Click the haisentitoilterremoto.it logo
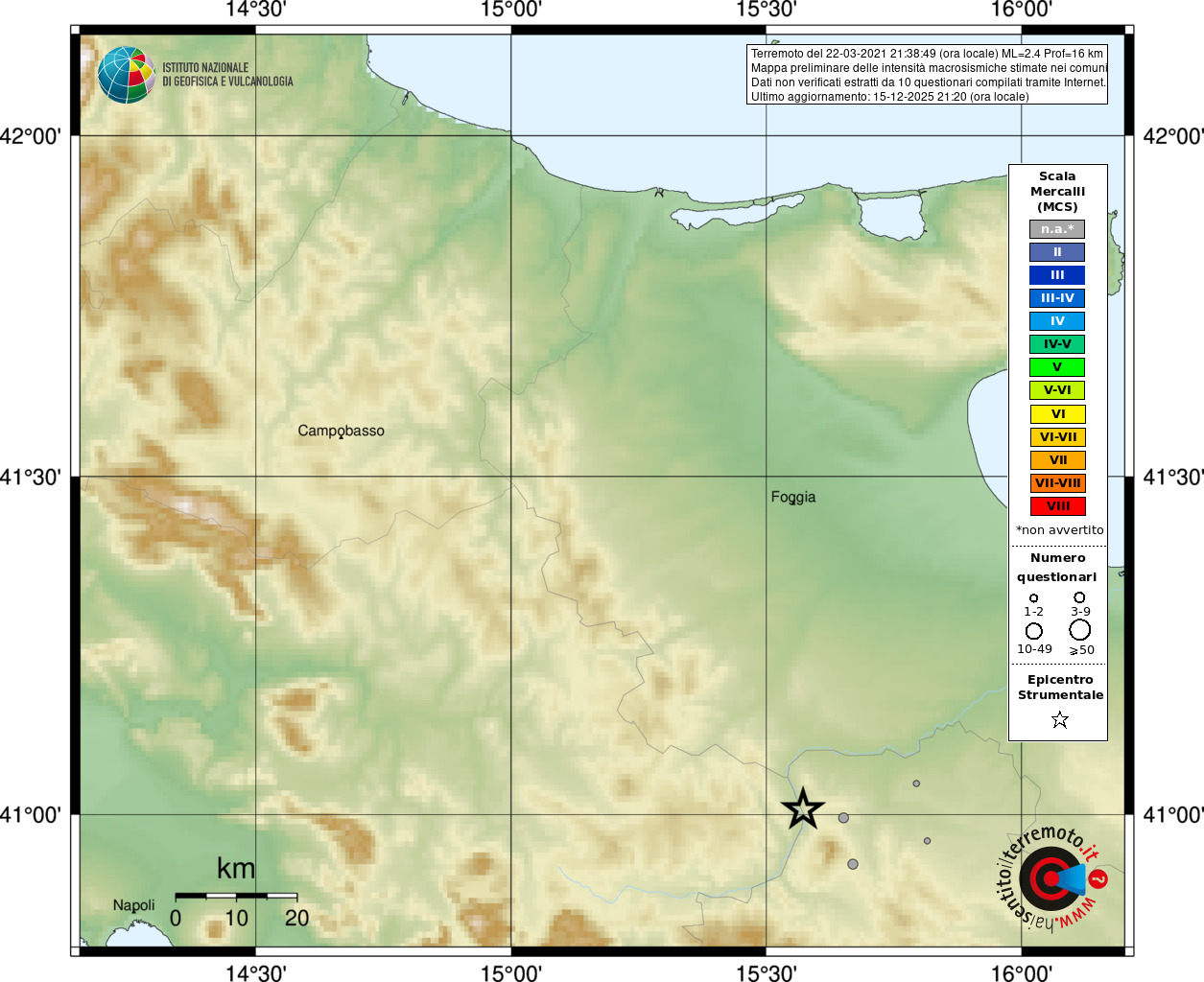 (1053, 877)
